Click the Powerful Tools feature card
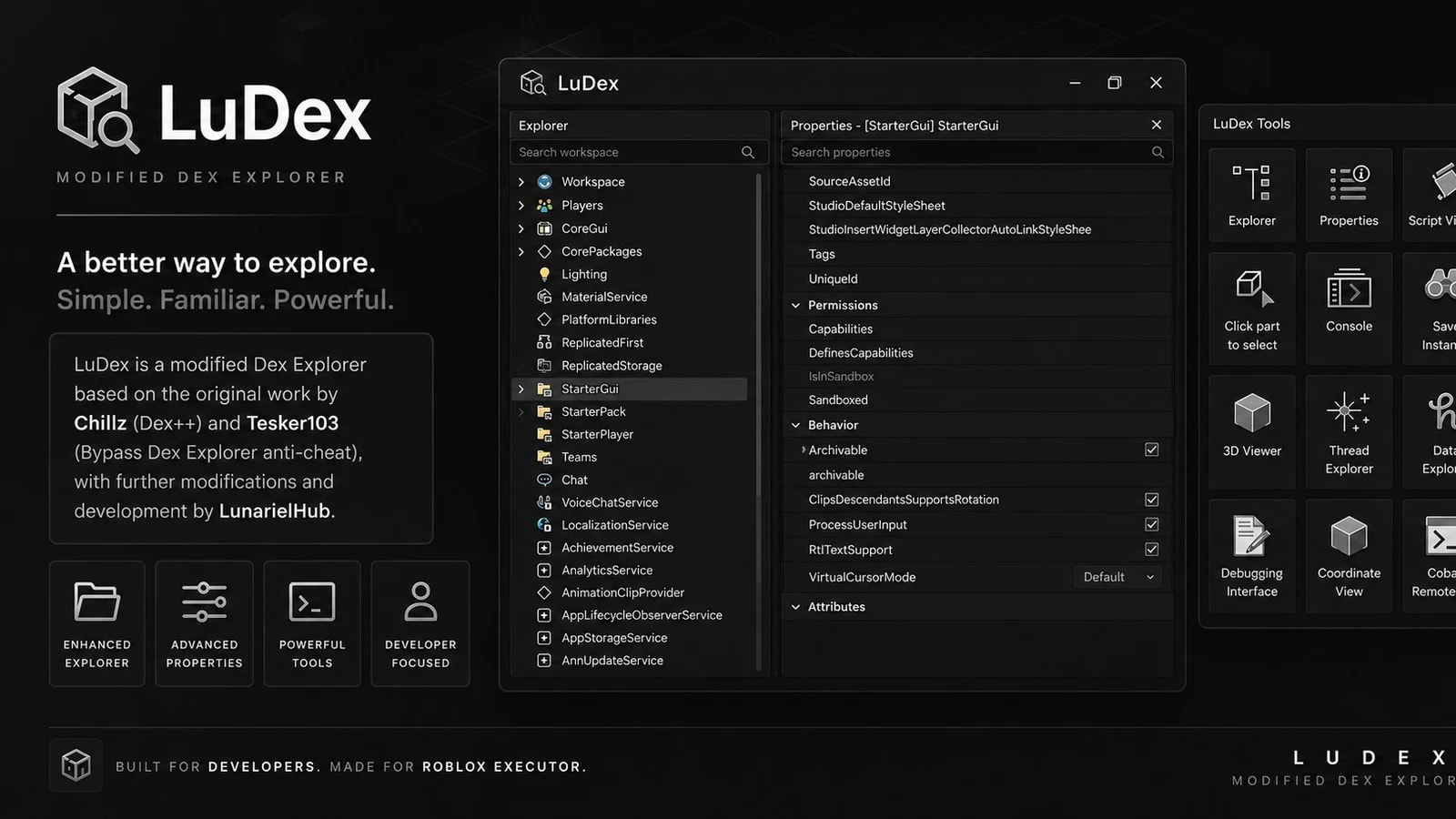The width and height of the screenshot is (1456, 819). (312, 623)
